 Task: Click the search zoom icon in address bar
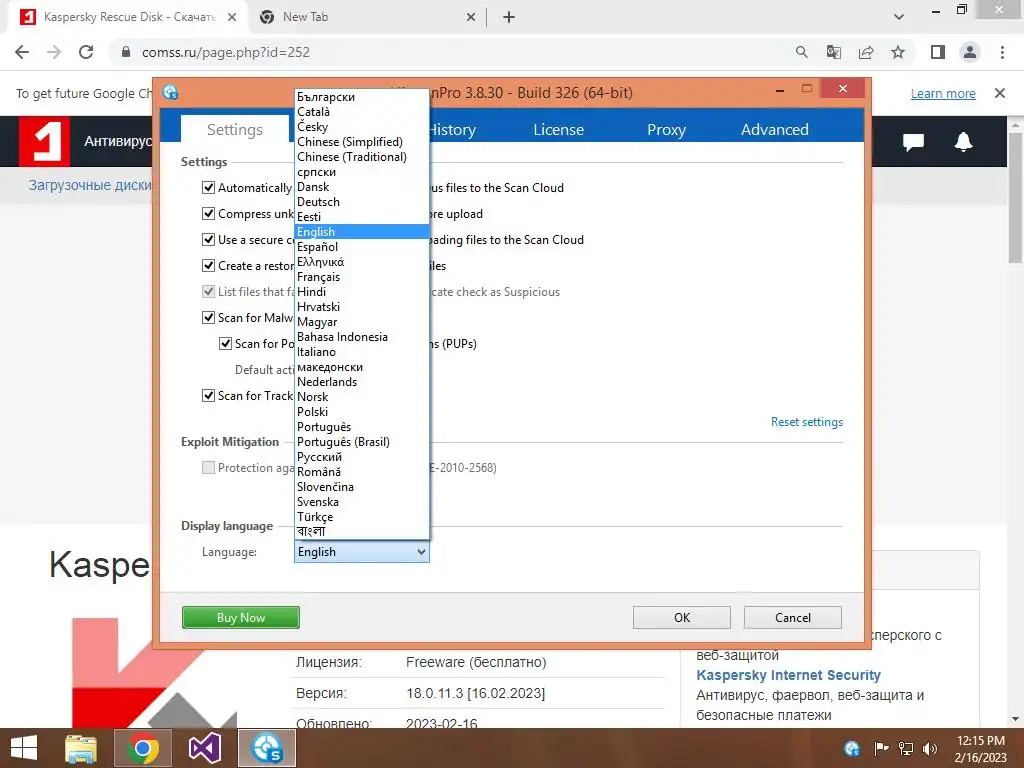coord(801,52)
